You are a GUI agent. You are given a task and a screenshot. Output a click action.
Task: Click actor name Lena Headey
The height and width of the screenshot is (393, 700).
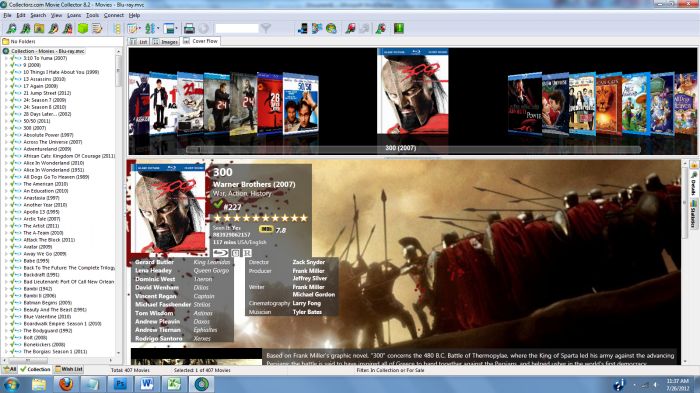(x=153, y=271)
